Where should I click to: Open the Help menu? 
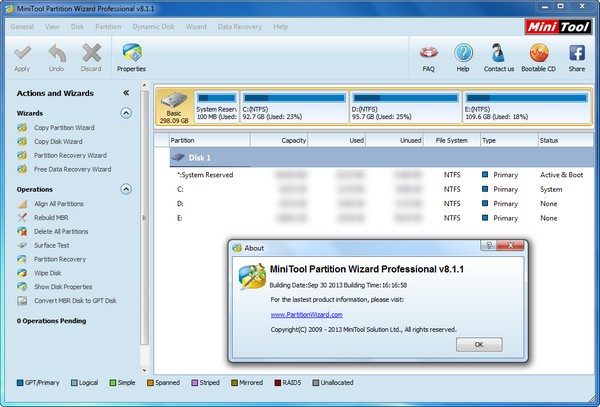coord(280,27)
